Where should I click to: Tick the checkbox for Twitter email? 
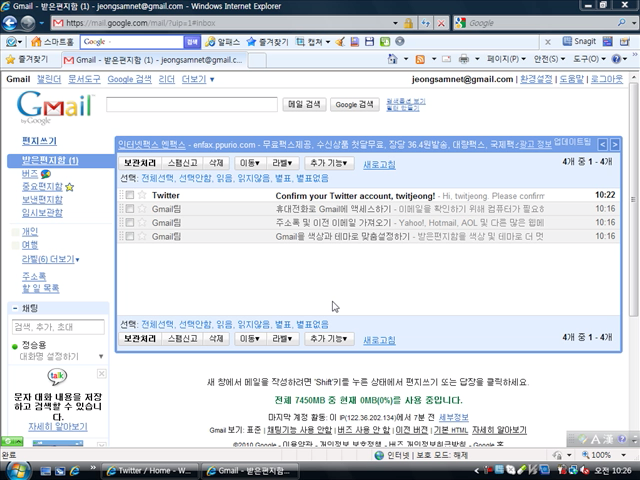130,195
